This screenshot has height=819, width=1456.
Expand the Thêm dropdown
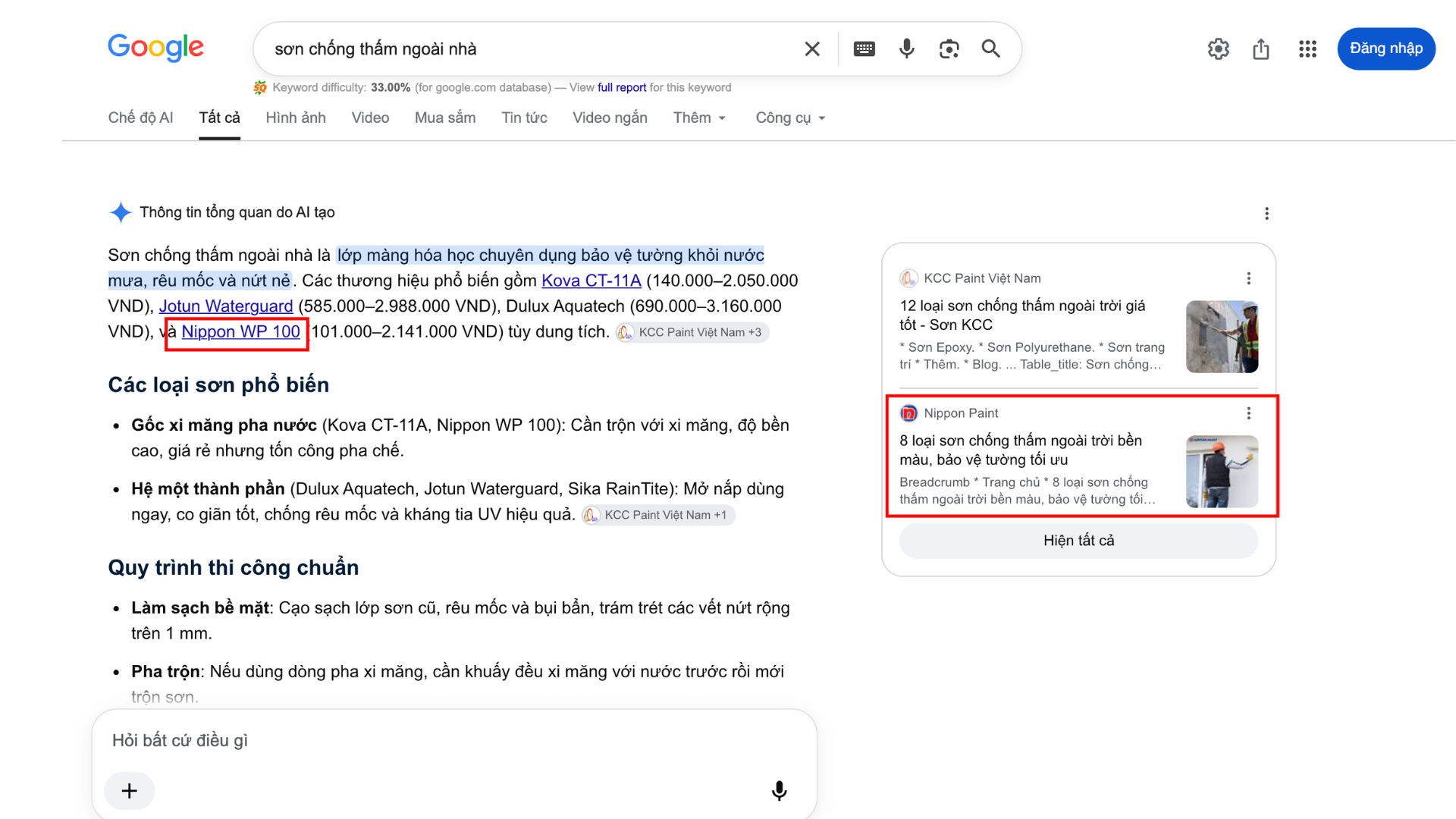[x=699, y=118]
